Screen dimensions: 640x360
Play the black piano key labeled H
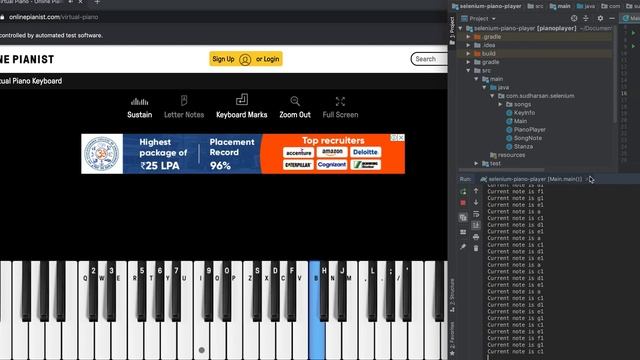point(324,290)
